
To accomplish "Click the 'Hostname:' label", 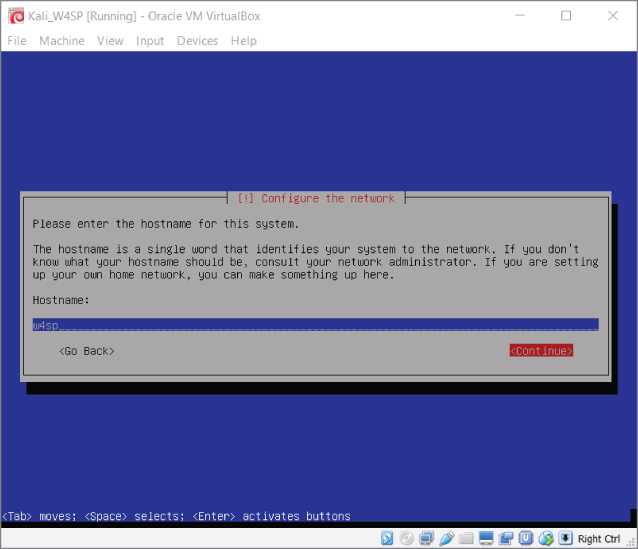I will point(61,300).
